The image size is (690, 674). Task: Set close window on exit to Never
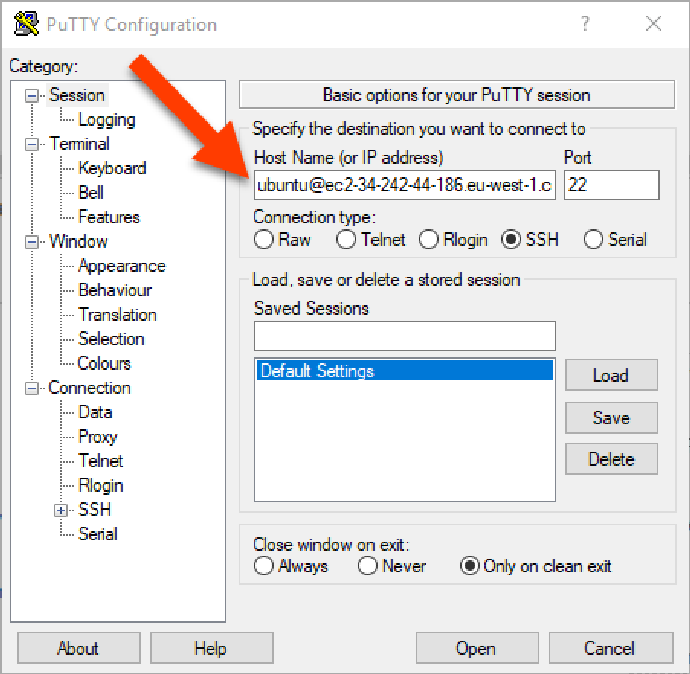tap(368, 566)
